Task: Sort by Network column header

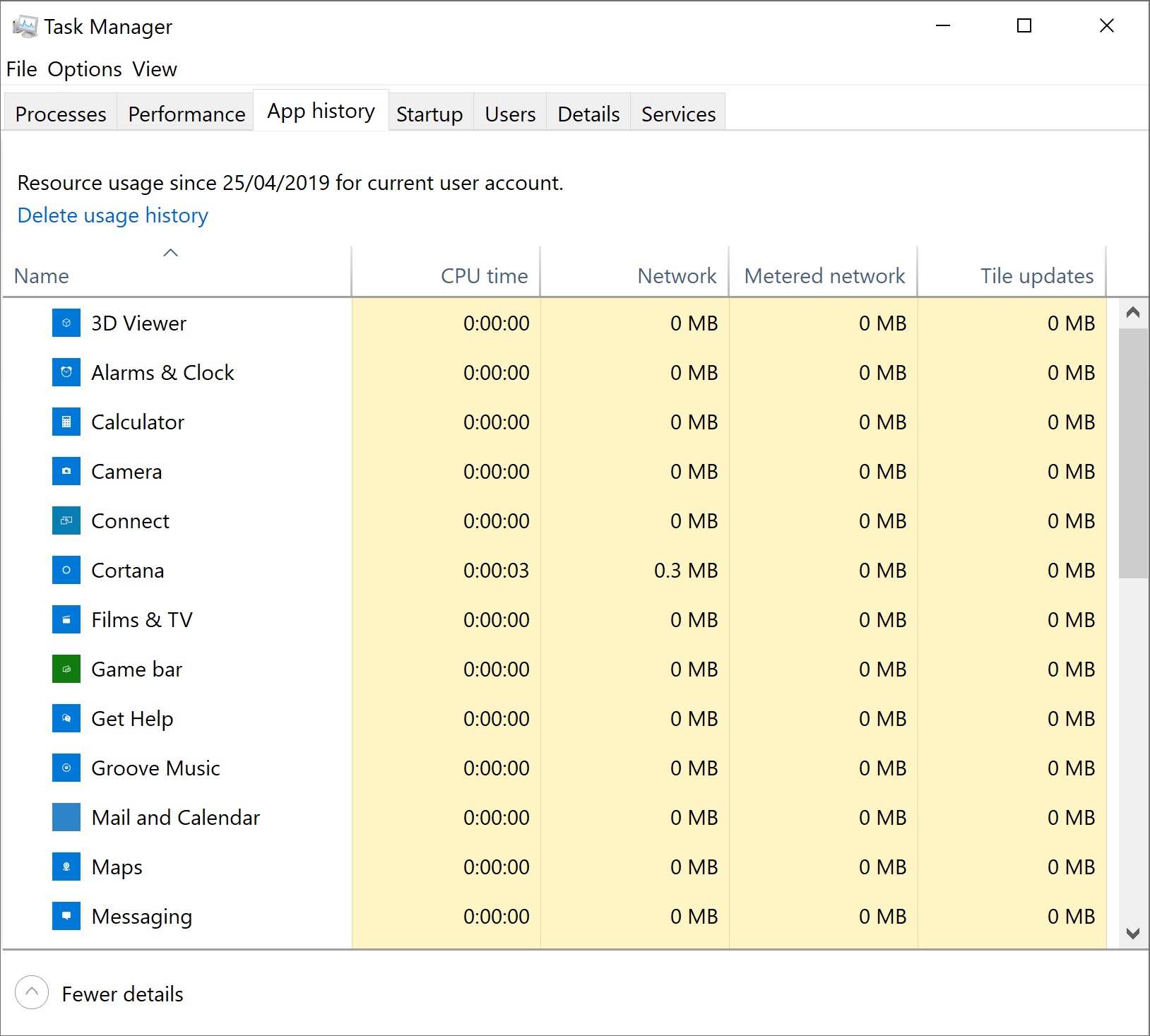Action: pos(634,271)
